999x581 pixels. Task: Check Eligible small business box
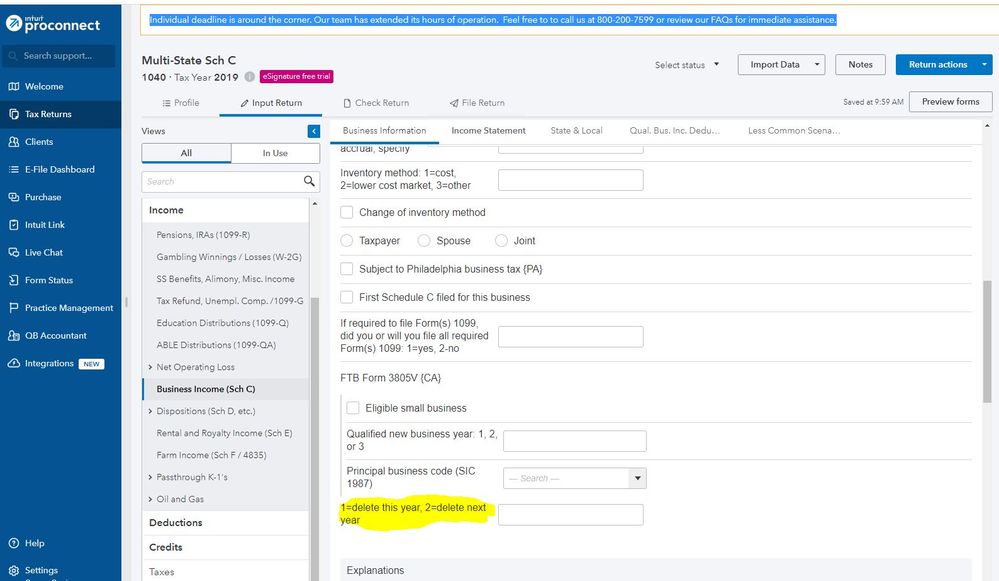(353, 408)
